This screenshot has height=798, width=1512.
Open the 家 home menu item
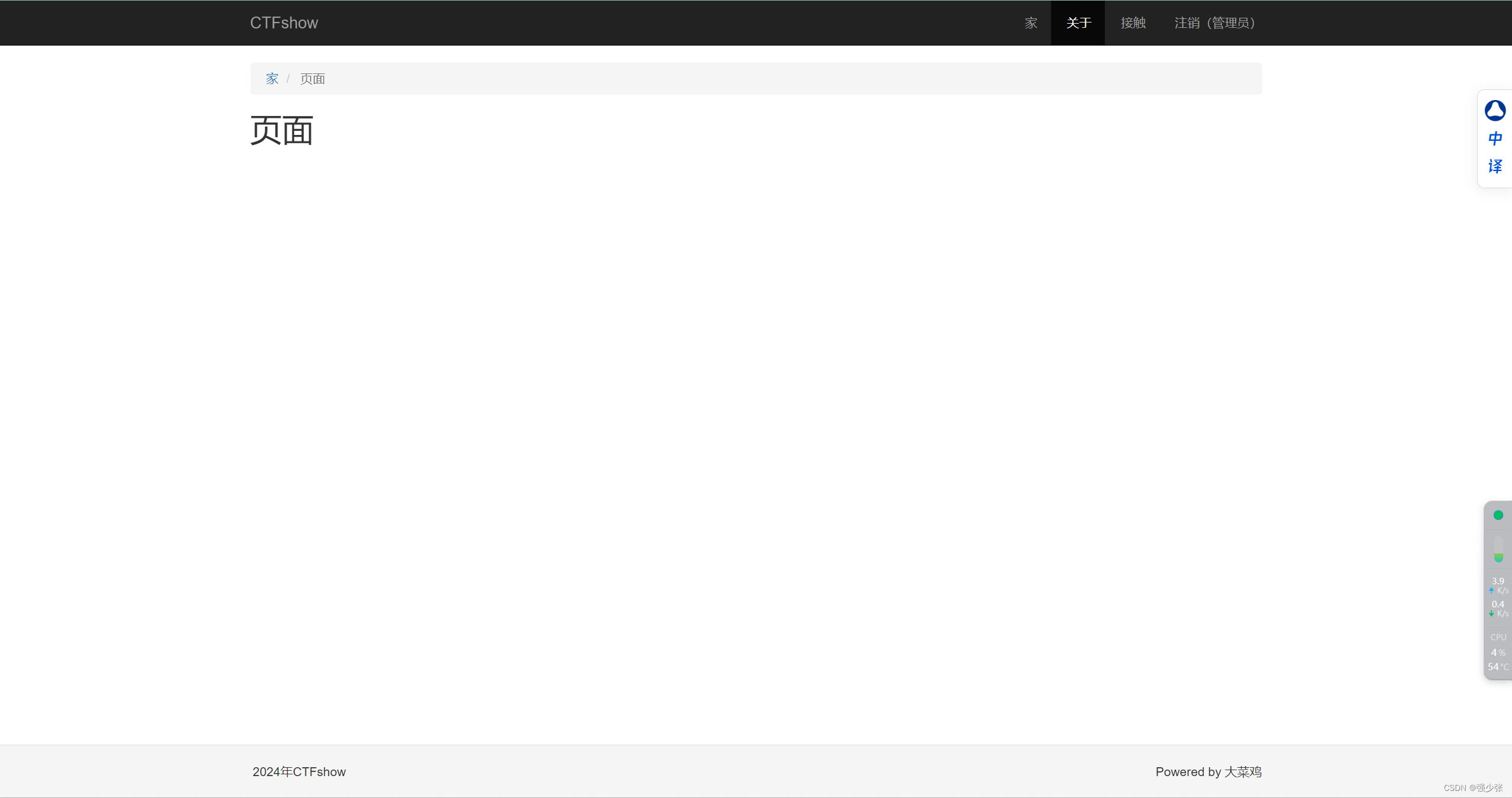1032,22
